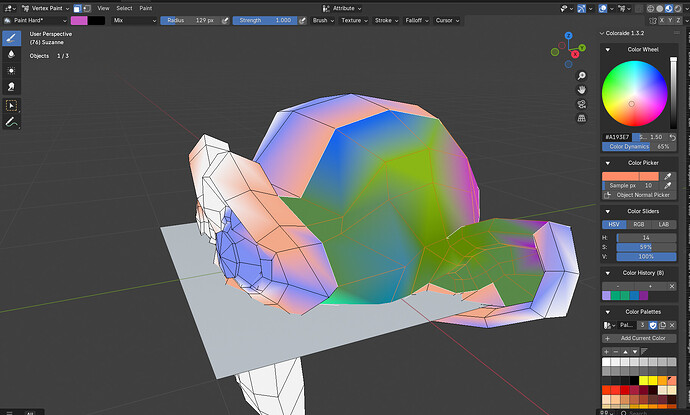This screenshot has width=690, height=415.
Task: Toggle viewport gizmos display
Action: [x=582, y=8]
